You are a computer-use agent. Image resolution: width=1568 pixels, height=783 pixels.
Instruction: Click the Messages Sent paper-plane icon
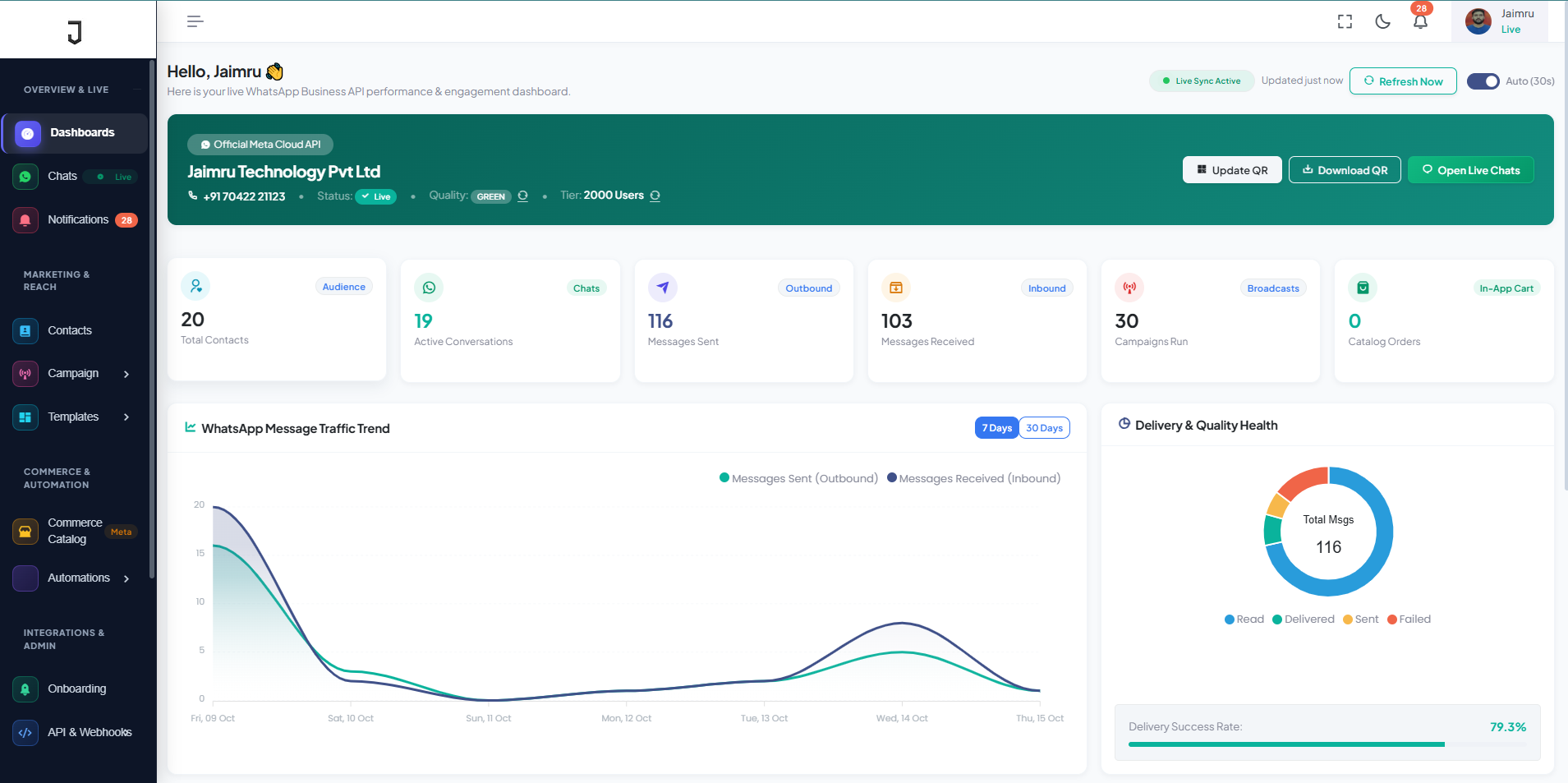[663, 288]
